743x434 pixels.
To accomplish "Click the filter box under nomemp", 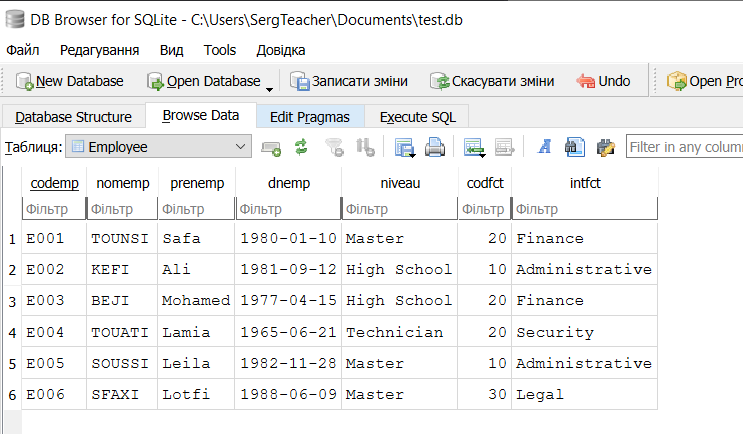I will 122,209.
